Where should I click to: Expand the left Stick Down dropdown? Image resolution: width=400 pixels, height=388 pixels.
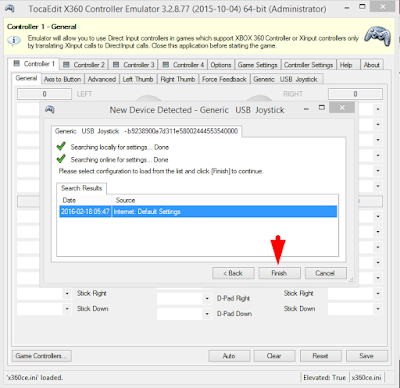pos(67,309)
